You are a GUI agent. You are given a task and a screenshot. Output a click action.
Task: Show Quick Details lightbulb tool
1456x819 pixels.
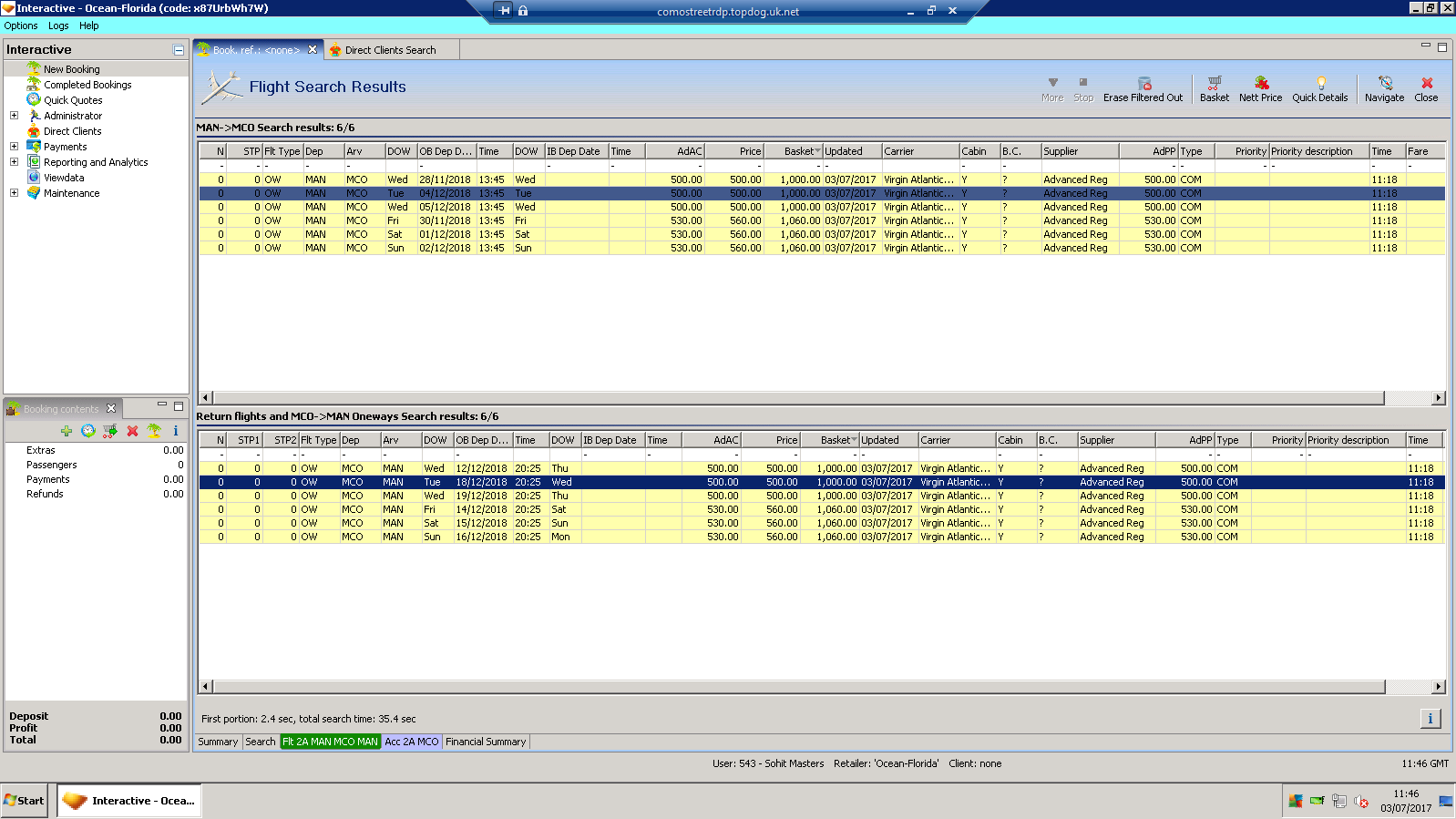pyautogui.click(x=1319, y=88)
